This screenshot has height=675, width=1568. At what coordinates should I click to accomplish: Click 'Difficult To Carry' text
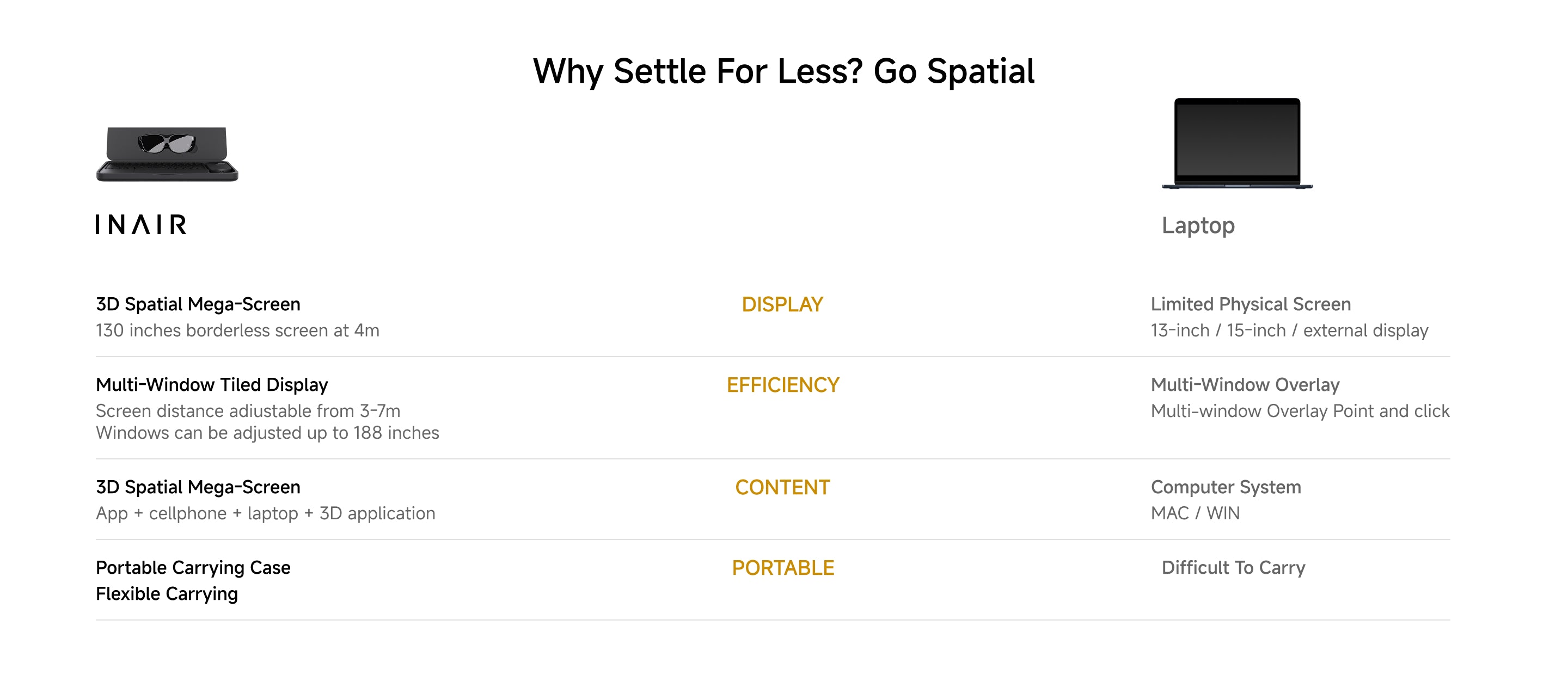tap(1233, 567)
